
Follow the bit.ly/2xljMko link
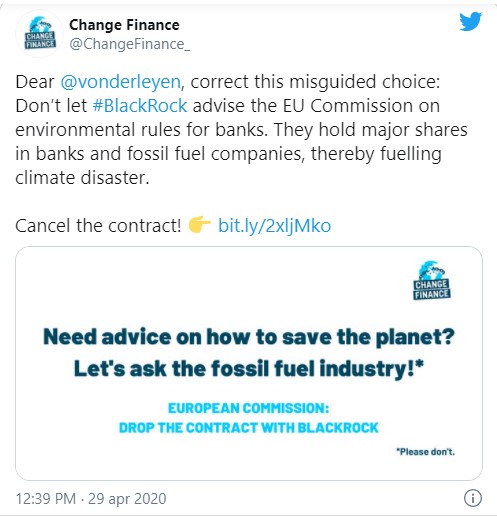tap(274, 226)
